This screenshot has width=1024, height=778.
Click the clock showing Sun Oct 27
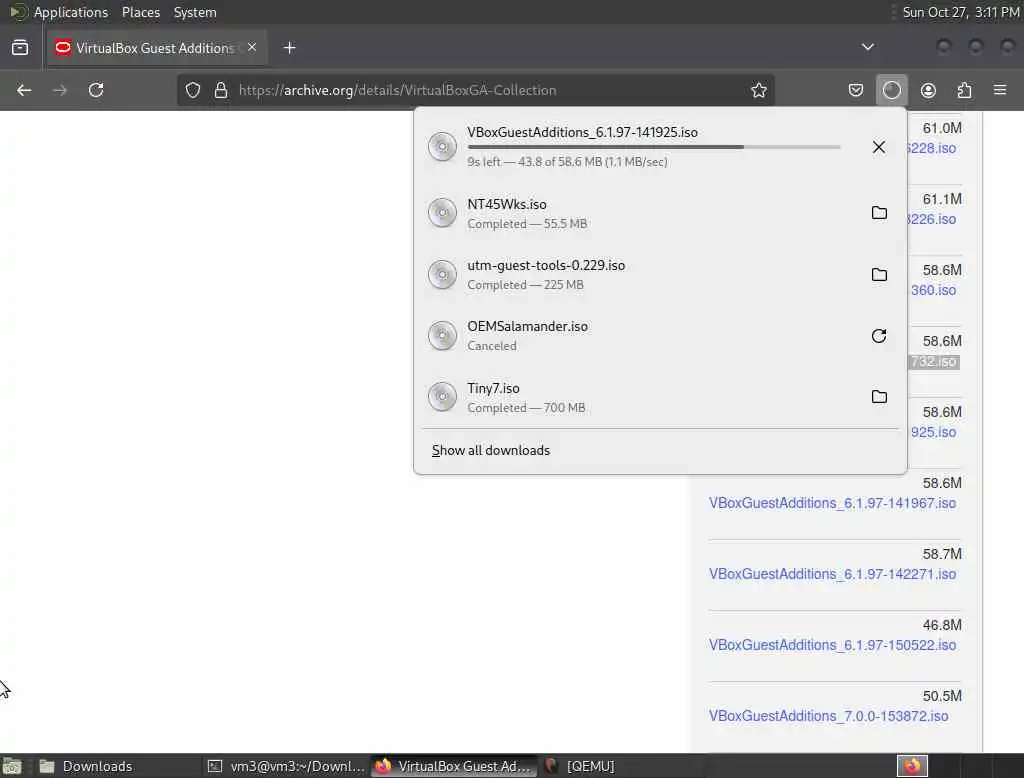coord(961,12)
